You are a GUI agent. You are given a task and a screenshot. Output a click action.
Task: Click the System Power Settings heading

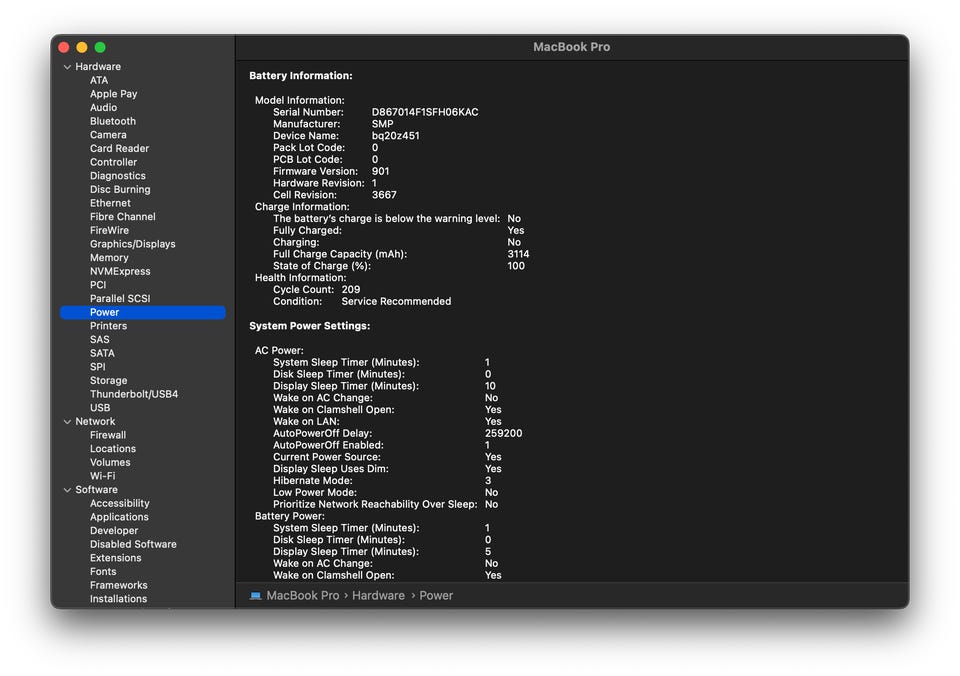tap(309, 326)
